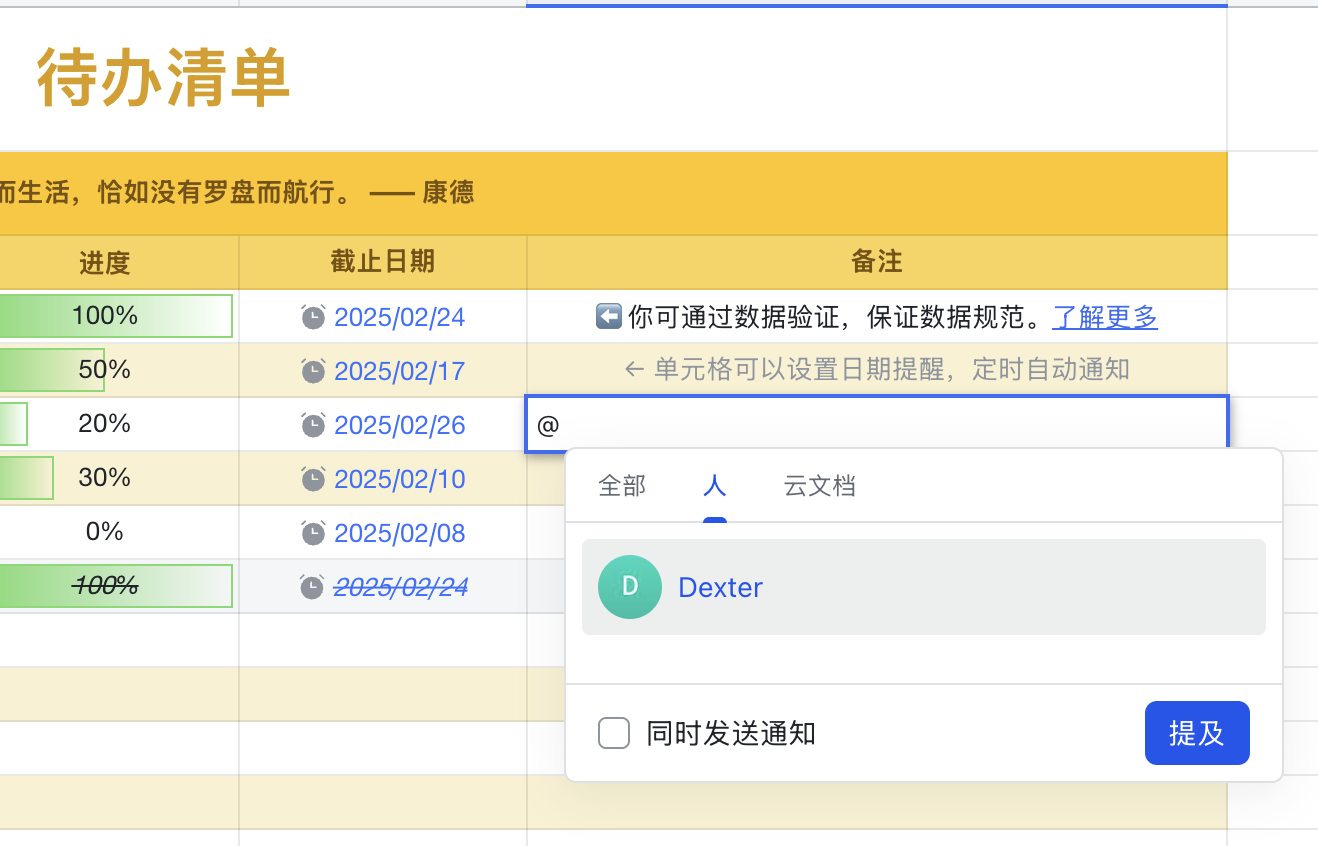Enable the 同时发送通知 checkbox

(x=614, y=733)
